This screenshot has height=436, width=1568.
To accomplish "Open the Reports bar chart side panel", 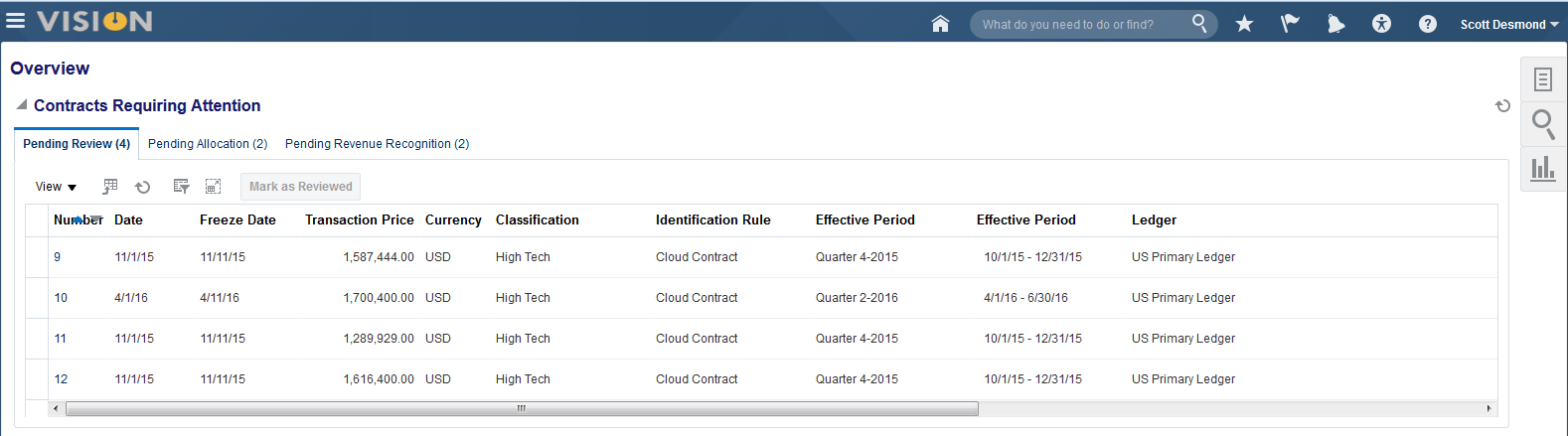I will 1543,169.
